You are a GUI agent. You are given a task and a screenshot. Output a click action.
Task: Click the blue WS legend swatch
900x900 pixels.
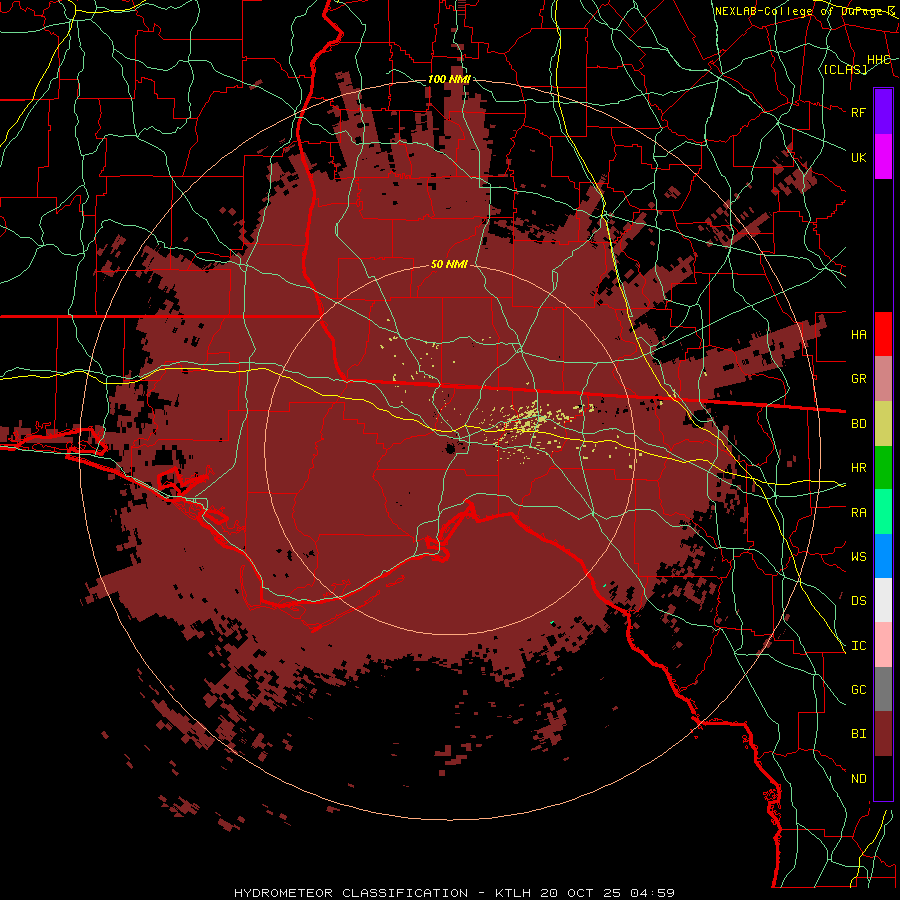click(883, 556)
